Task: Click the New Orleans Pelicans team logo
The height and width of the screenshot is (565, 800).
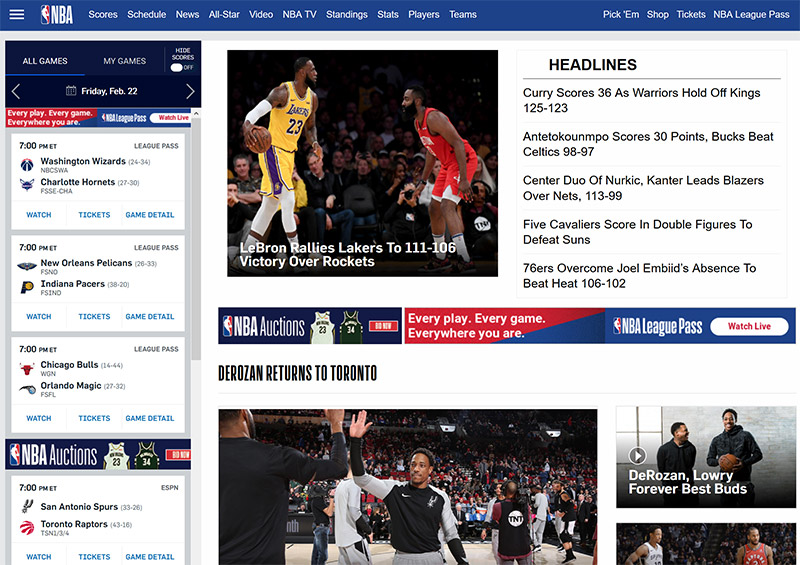Action: pyautogui.click(x=27, y=266)
